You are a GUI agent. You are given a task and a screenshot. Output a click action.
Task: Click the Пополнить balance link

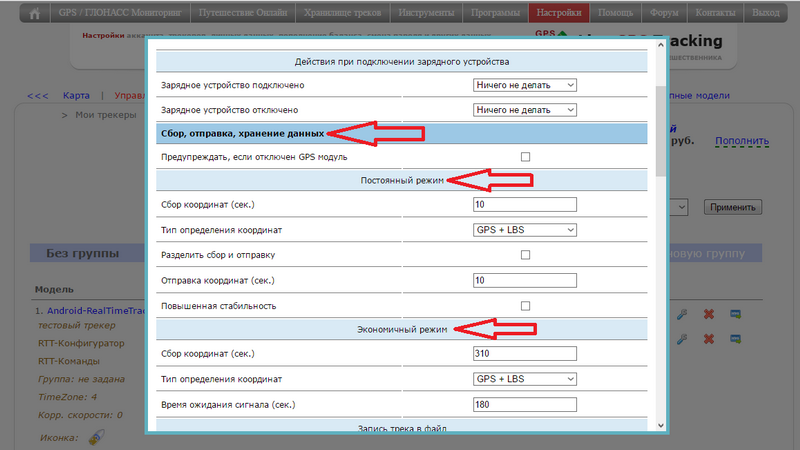(x=741, y=143)
